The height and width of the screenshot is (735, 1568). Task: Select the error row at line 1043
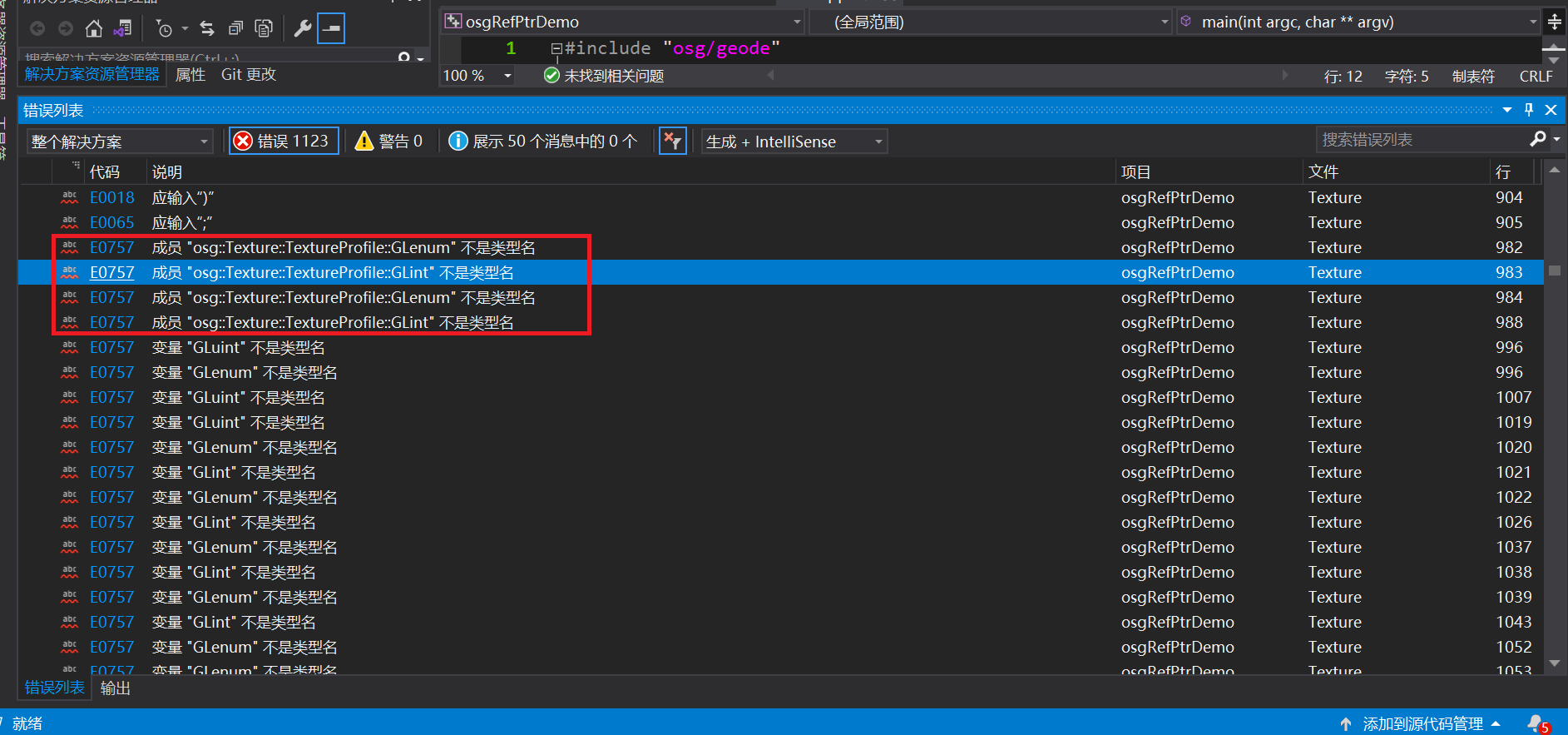click(x=781, y=622)
